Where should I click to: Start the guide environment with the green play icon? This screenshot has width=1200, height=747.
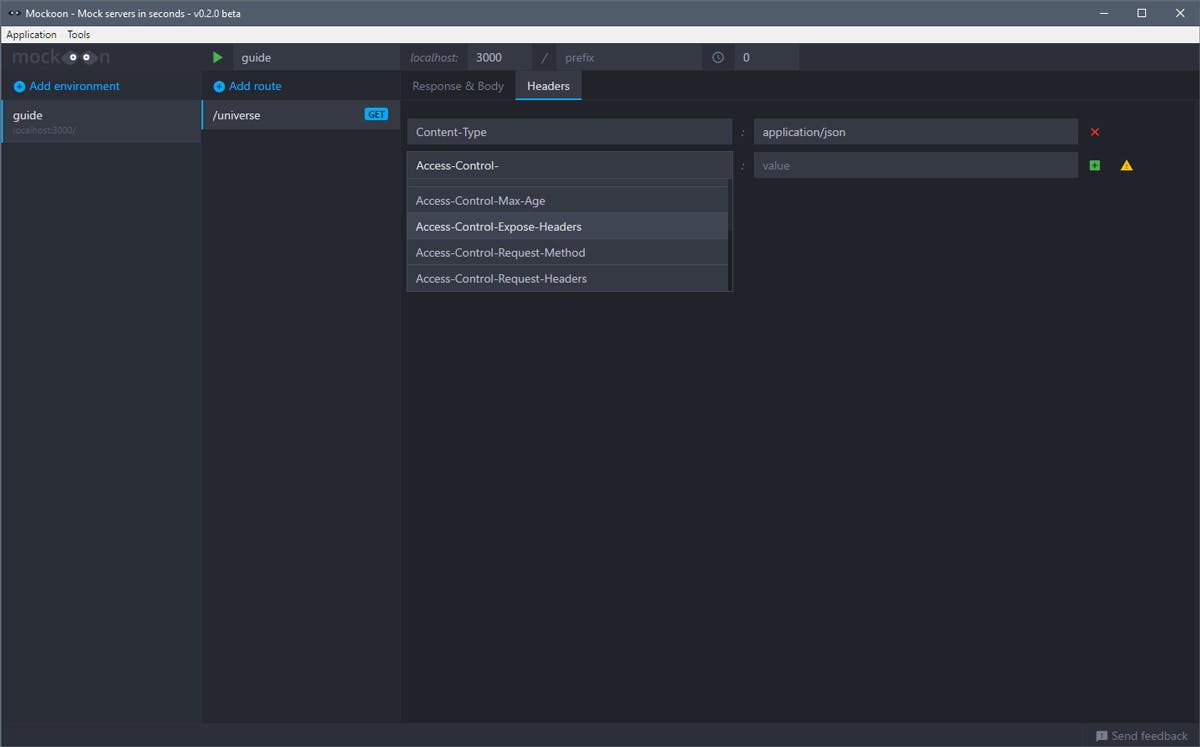[x=218, y=58]
